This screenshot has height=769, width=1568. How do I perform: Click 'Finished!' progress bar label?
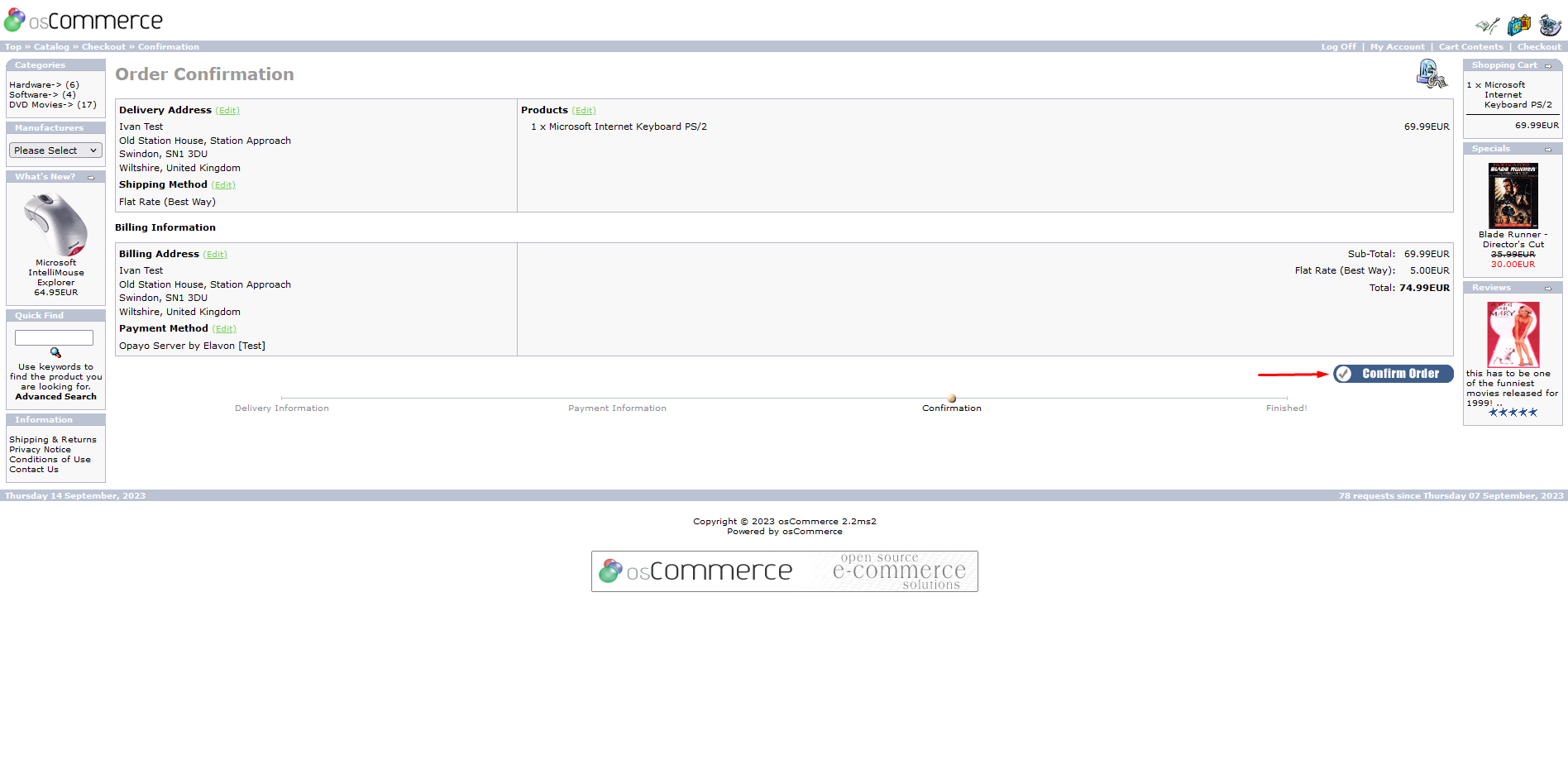[x=1286, y=408]
